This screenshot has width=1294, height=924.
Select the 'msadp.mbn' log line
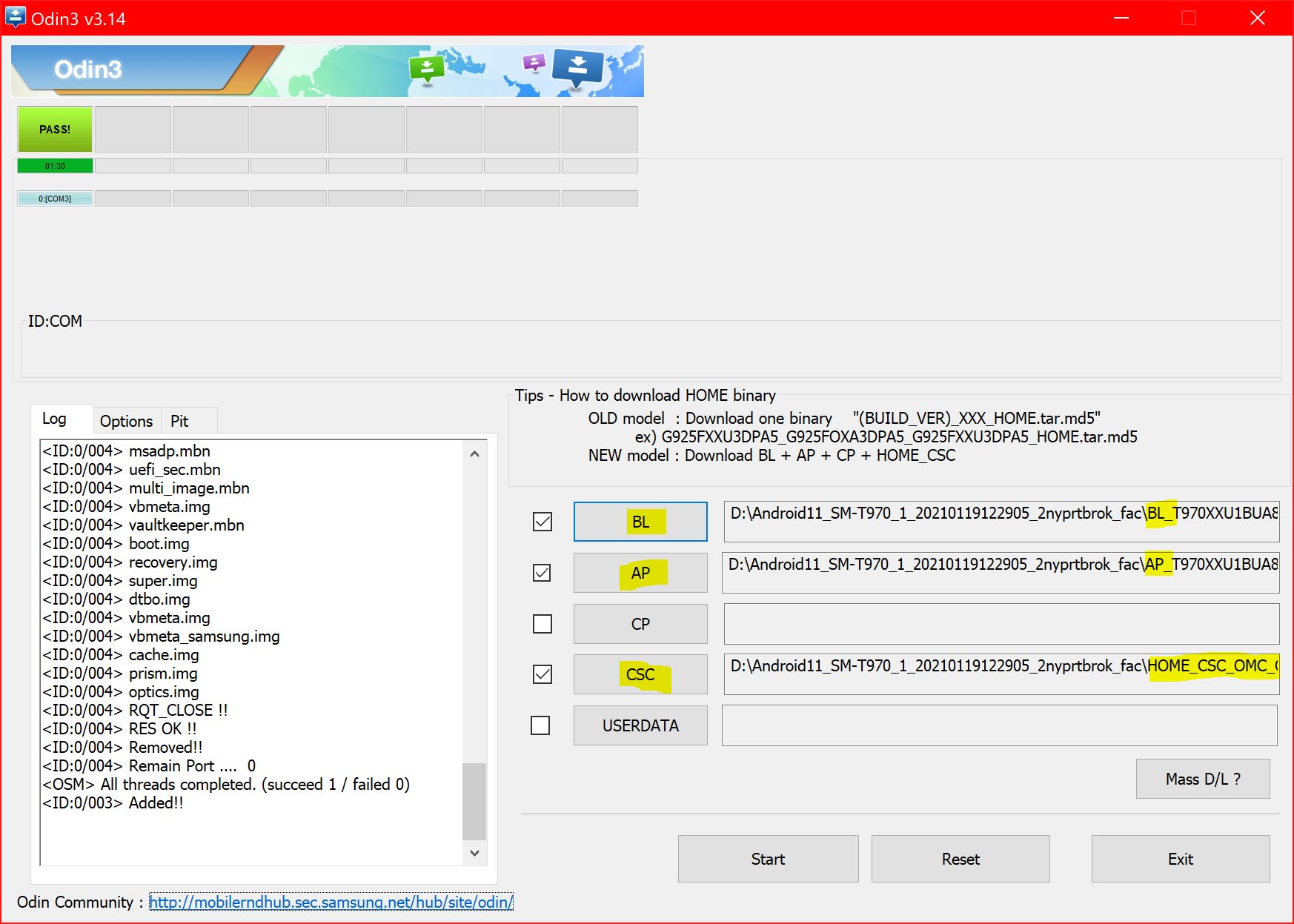pyautogui.click(x=126, y=451)
